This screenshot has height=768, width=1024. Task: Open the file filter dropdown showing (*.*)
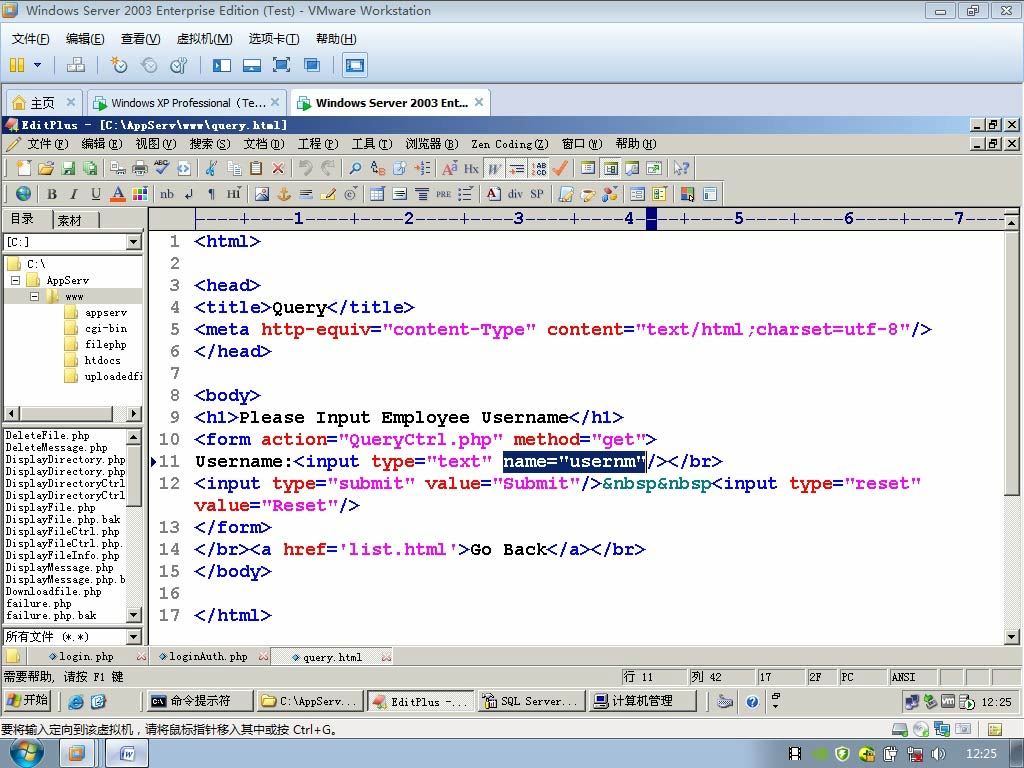(134, 636)
